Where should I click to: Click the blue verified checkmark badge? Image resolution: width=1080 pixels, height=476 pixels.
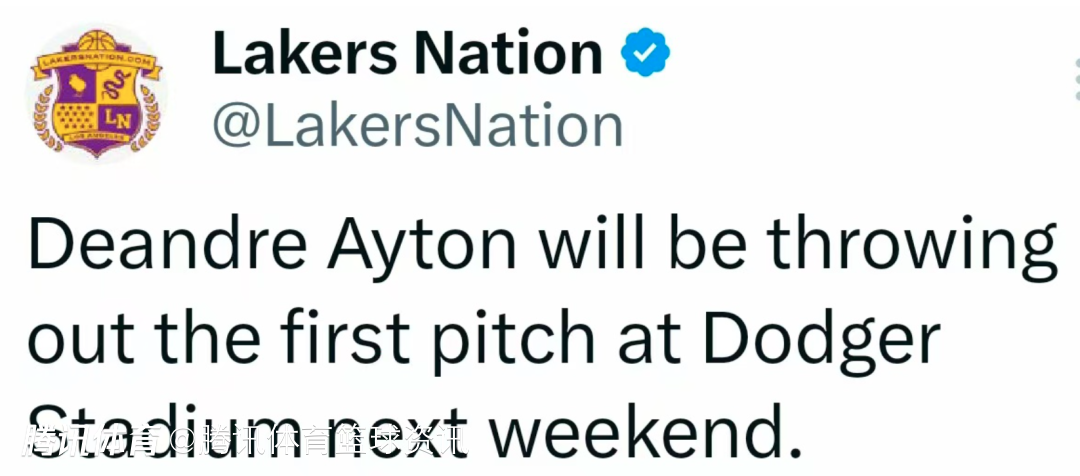(x=645, y=52)
